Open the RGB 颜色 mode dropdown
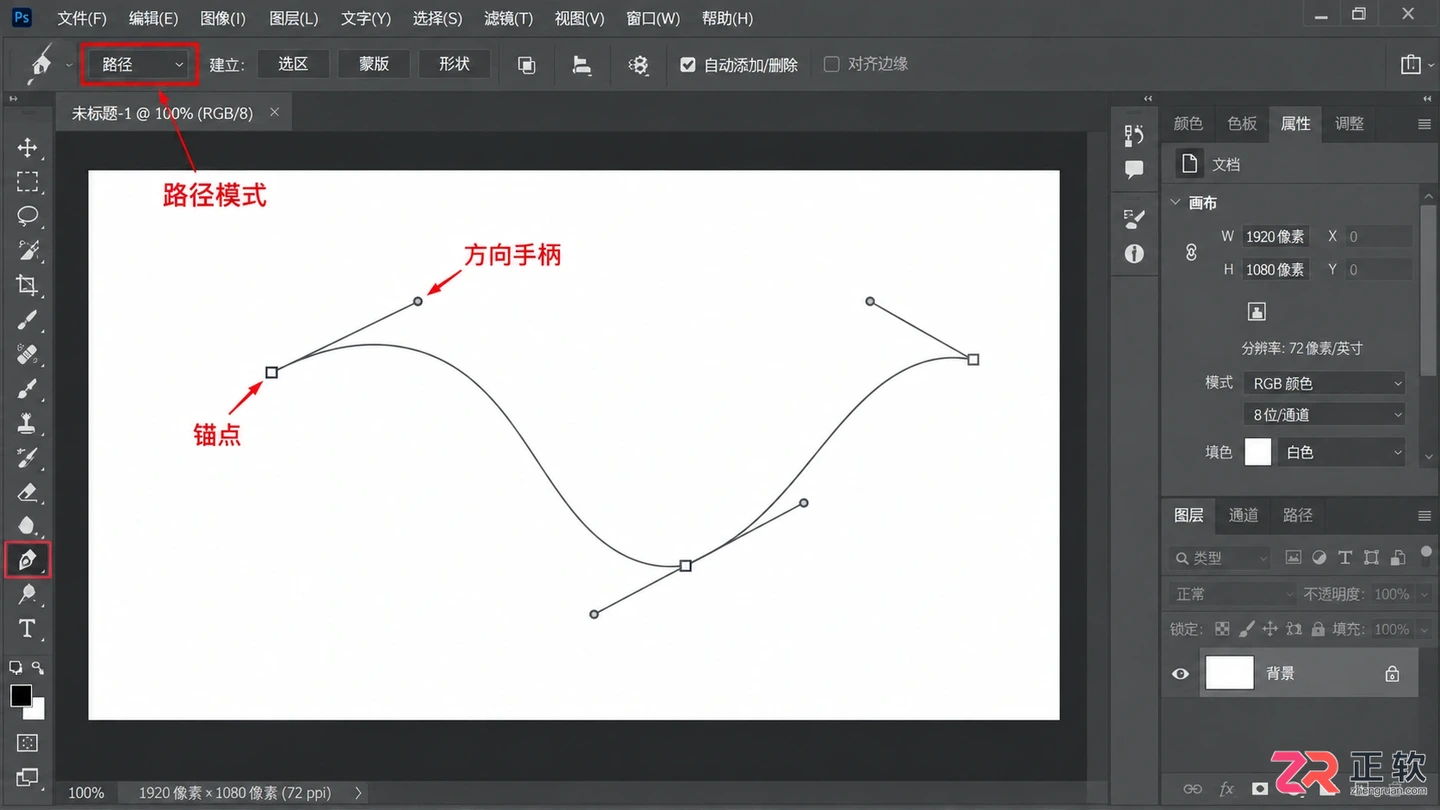 pos(1325,383)
